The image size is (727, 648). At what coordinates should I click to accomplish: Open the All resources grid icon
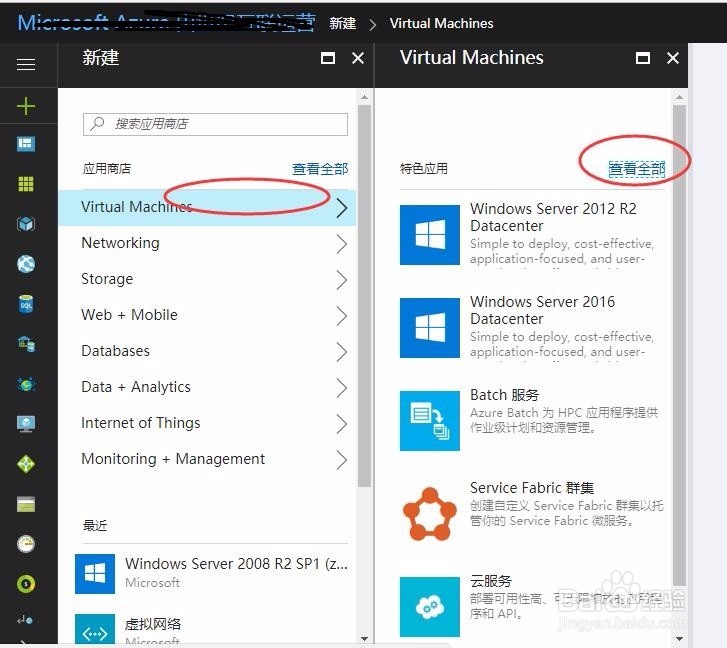click(x=26, y=184)
